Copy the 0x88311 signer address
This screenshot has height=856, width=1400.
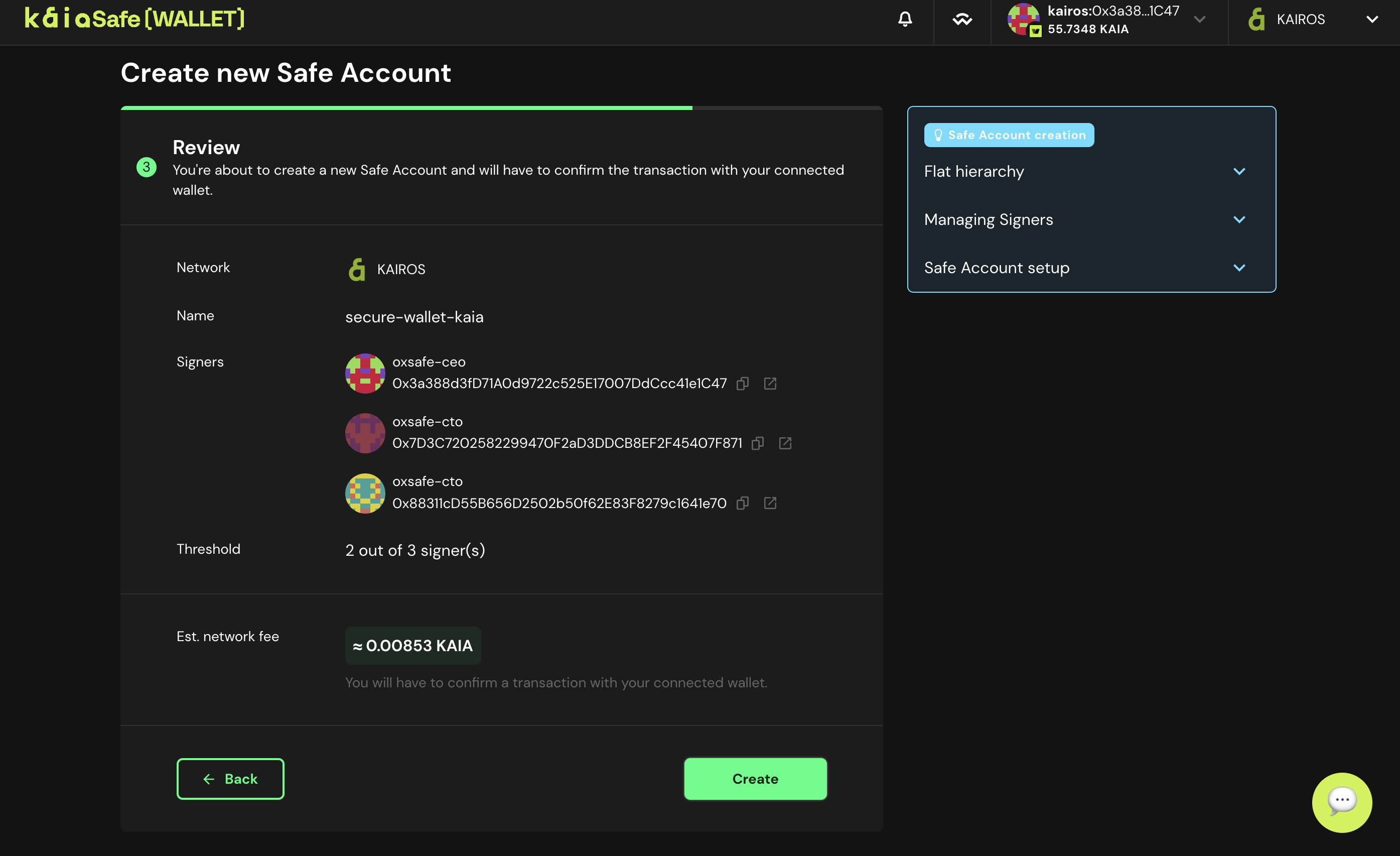tap(742, 503)
